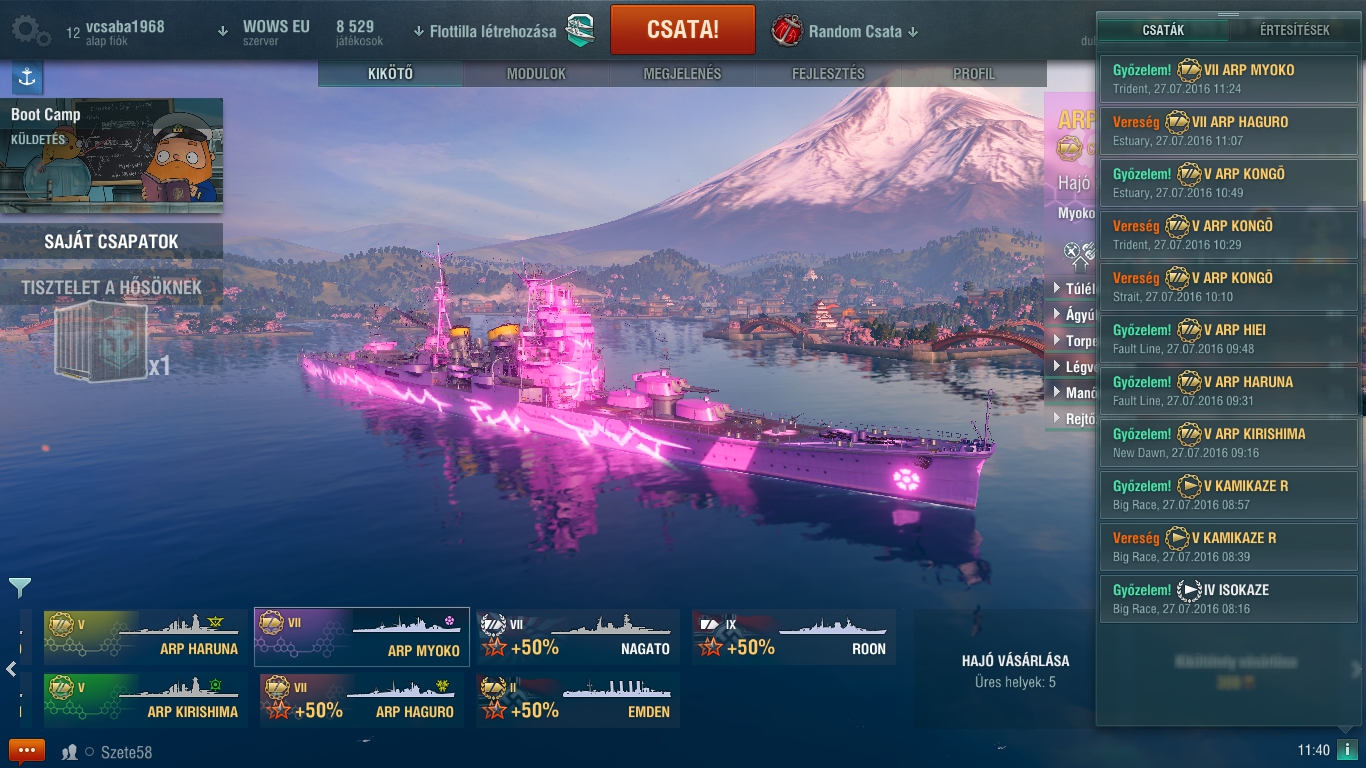Click the SAJÁT CSAPATOK button
The width and height of the screenshot is (1366, 768).
tap(111, 241)
